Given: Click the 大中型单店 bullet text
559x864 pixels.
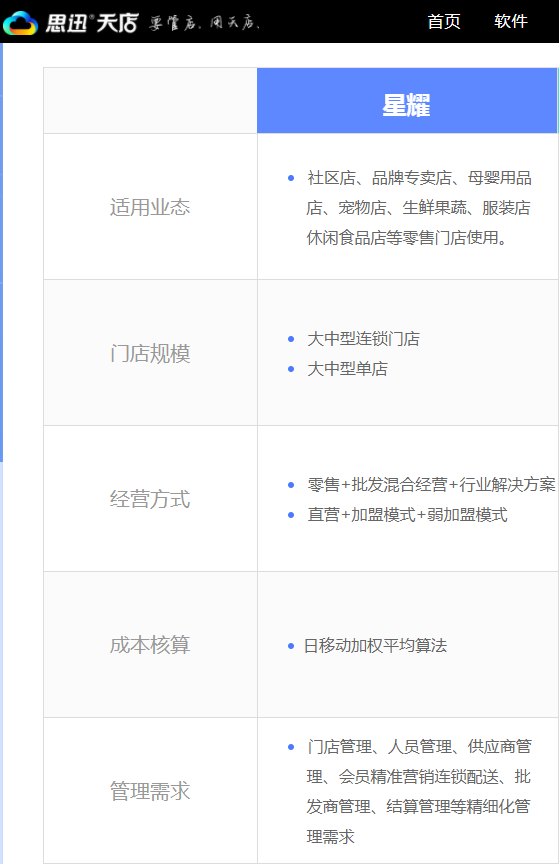Looking at the screenshot, I should (347, 369).
